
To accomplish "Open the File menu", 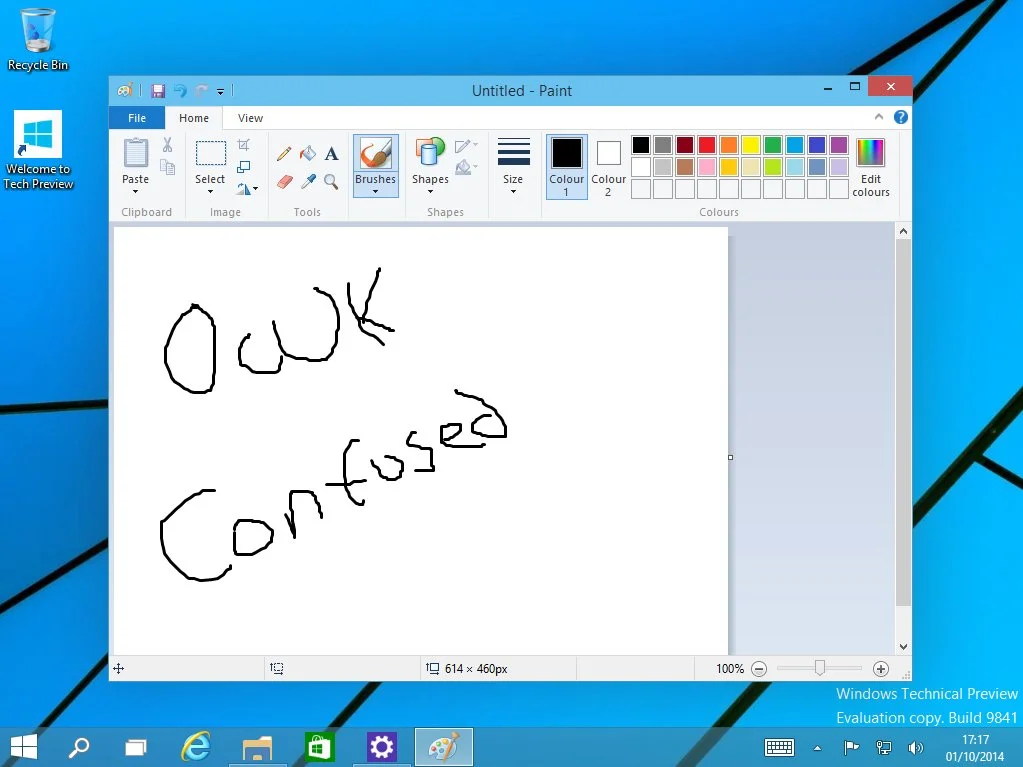I will coord(137,118).
